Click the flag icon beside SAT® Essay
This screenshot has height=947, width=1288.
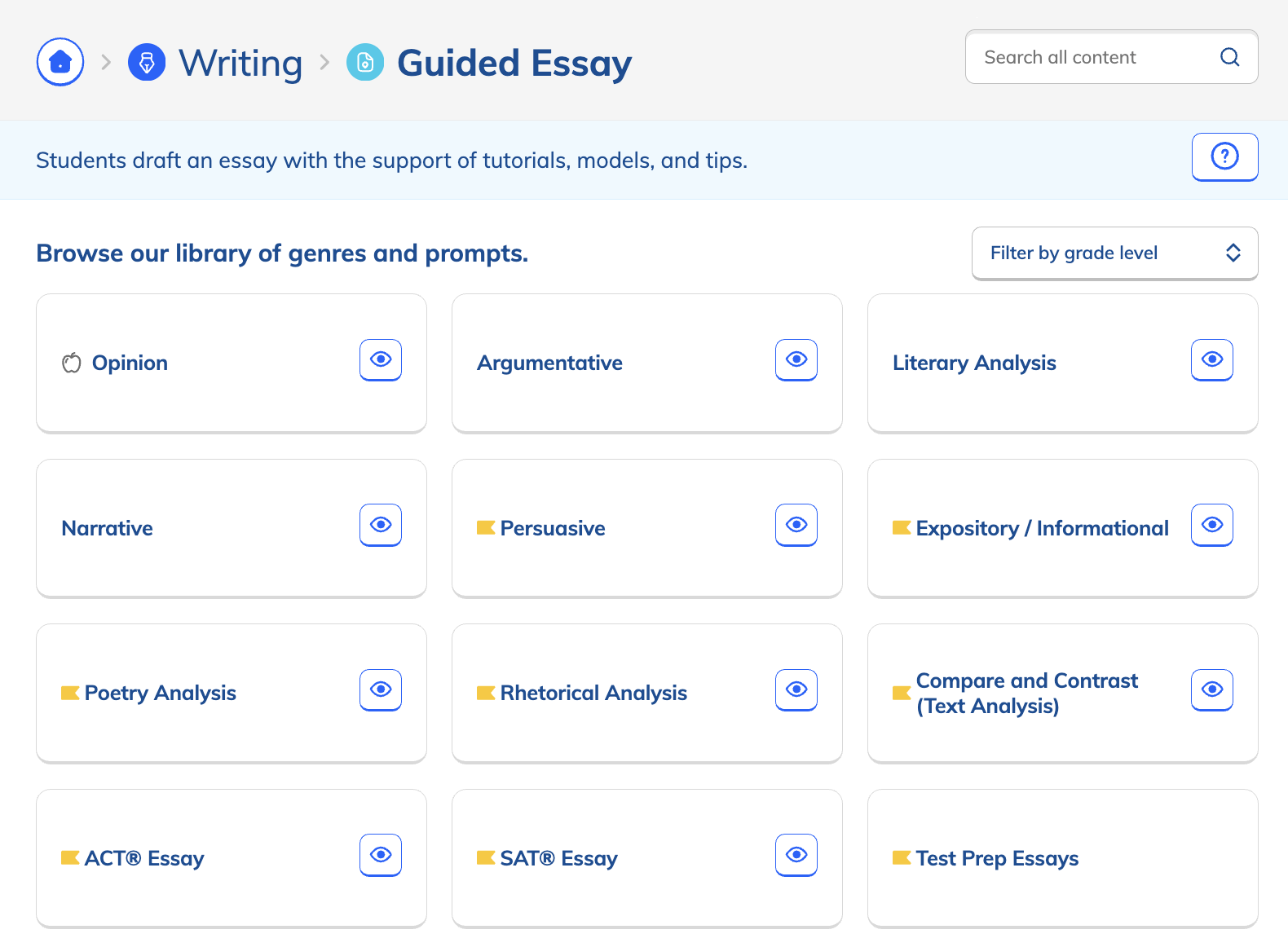point(484,857)
